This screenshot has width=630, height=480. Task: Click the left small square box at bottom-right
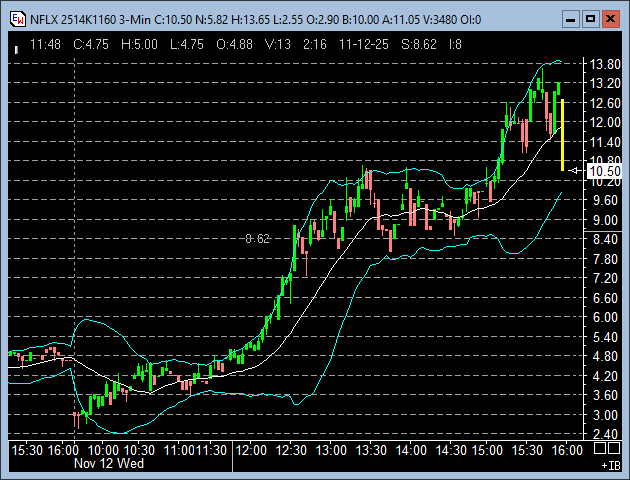(601, 447)
